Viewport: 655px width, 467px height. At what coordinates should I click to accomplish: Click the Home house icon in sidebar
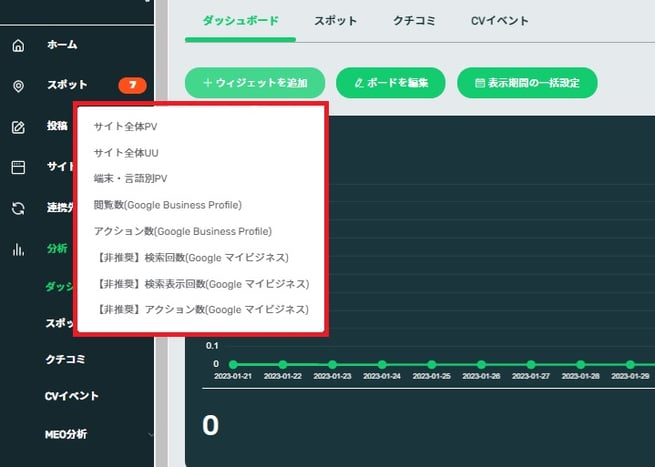click(x=18, y=45)
